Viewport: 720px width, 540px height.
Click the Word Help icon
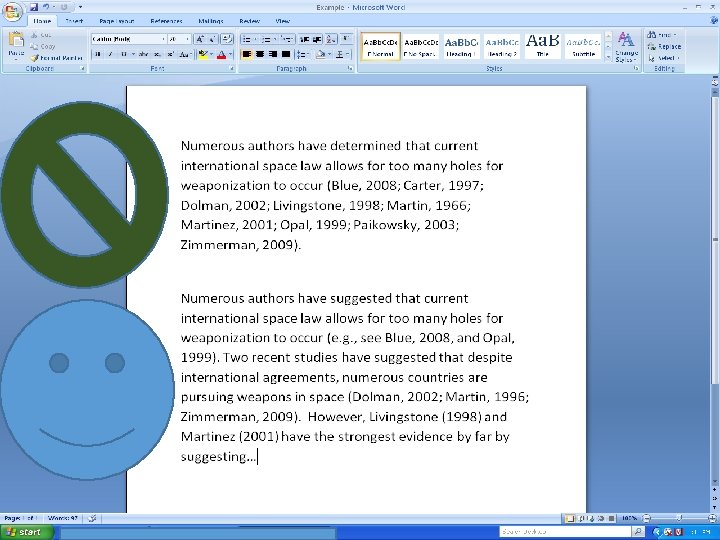tap(714, 21)
